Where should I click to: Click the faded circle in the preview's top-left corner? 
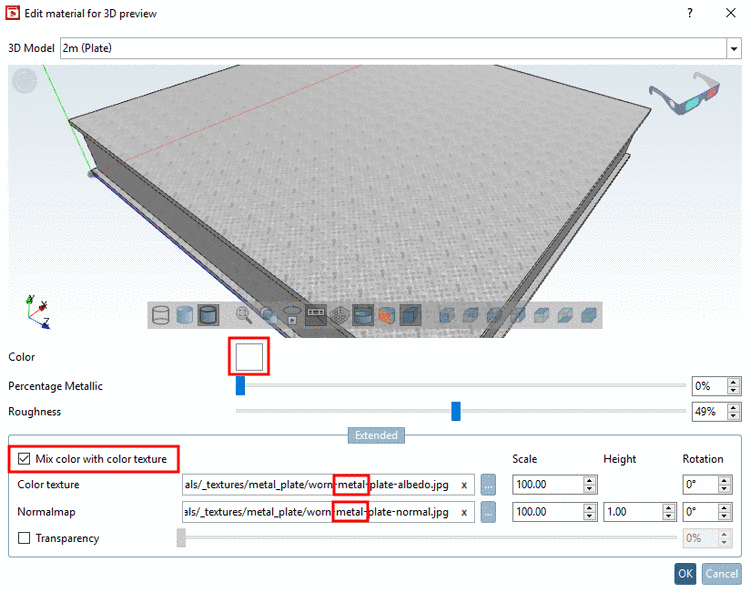tap(24, 80)
